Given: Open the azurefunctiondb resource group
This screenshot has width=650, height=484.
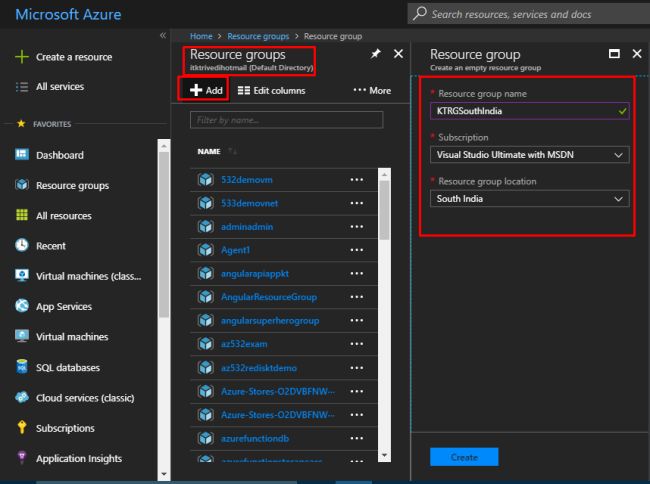Looking at the screenshot, I should (x=255, y=438).
